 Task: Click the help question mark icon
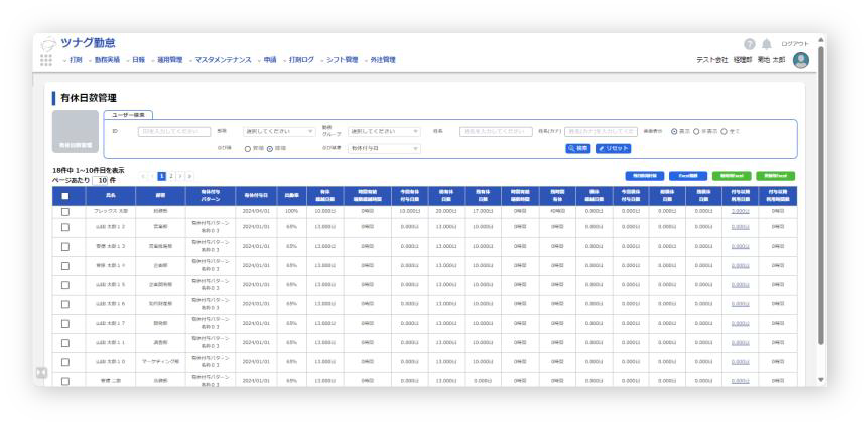749,45
